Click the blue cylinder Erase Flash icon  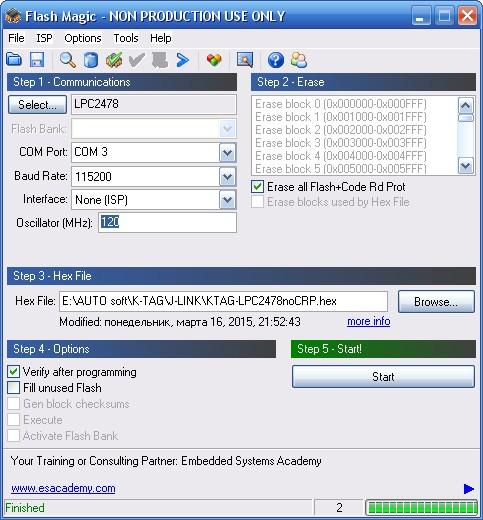[91, 60]
